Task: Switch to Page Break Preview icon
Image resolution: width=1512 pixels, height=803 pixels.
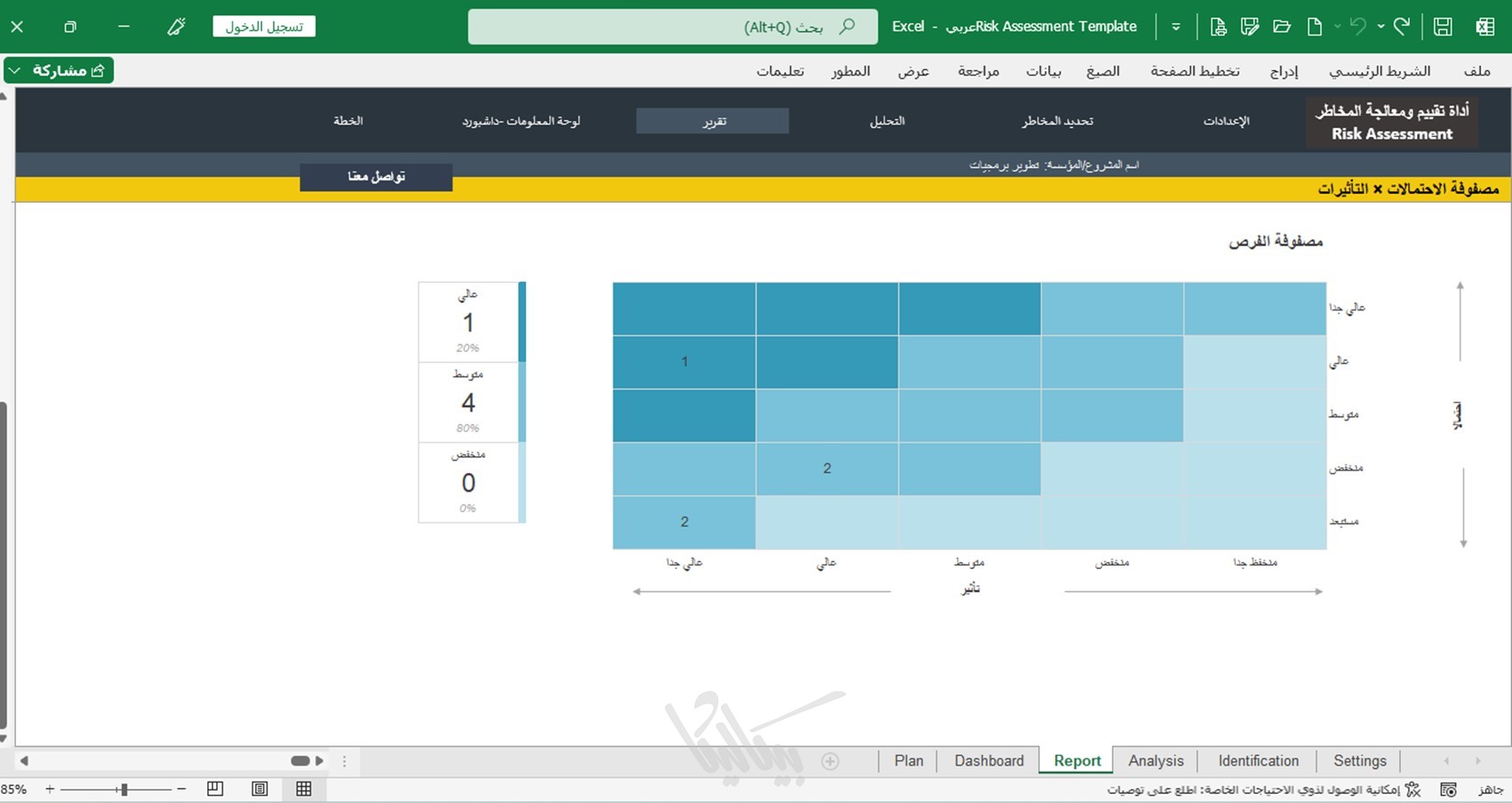Action: [x=215, y=789]
